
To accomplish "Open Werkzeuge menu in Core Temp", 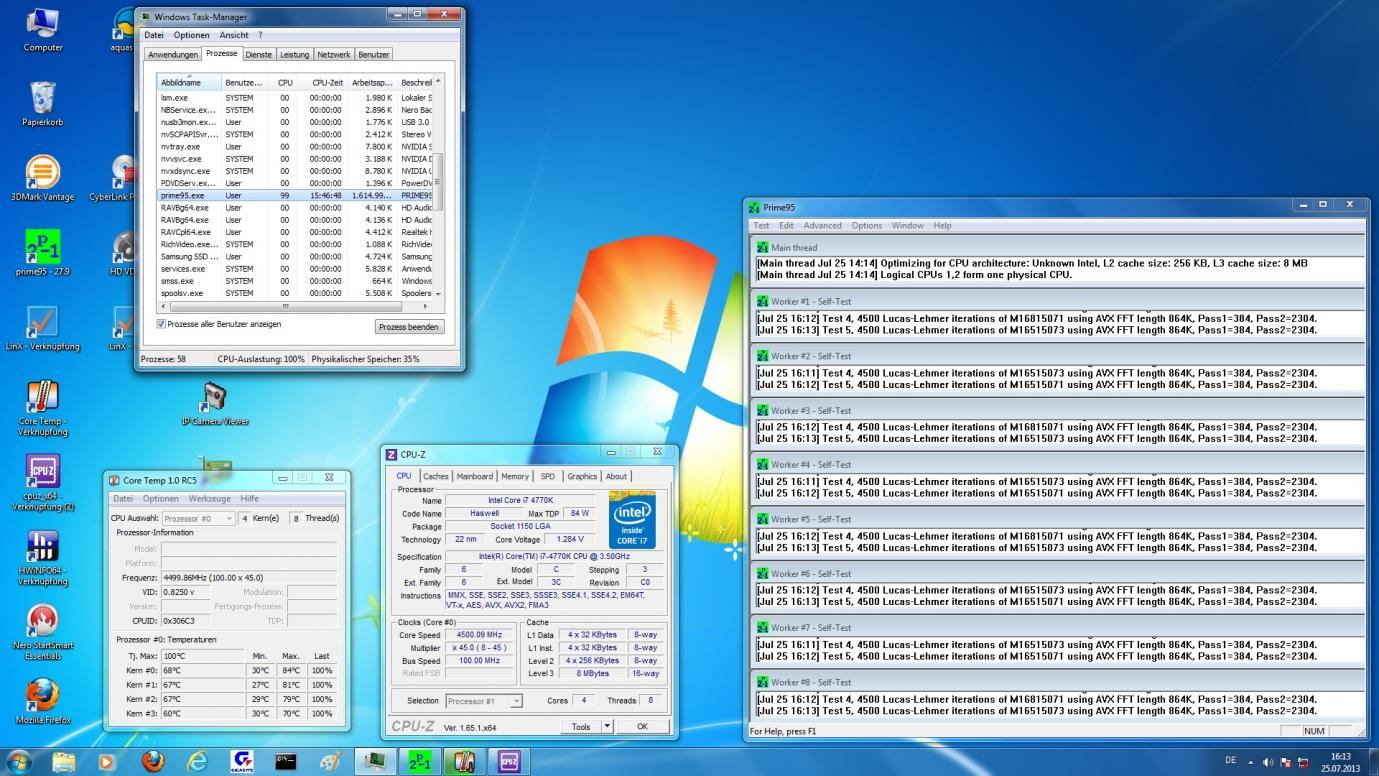I will tap(209, 498).
